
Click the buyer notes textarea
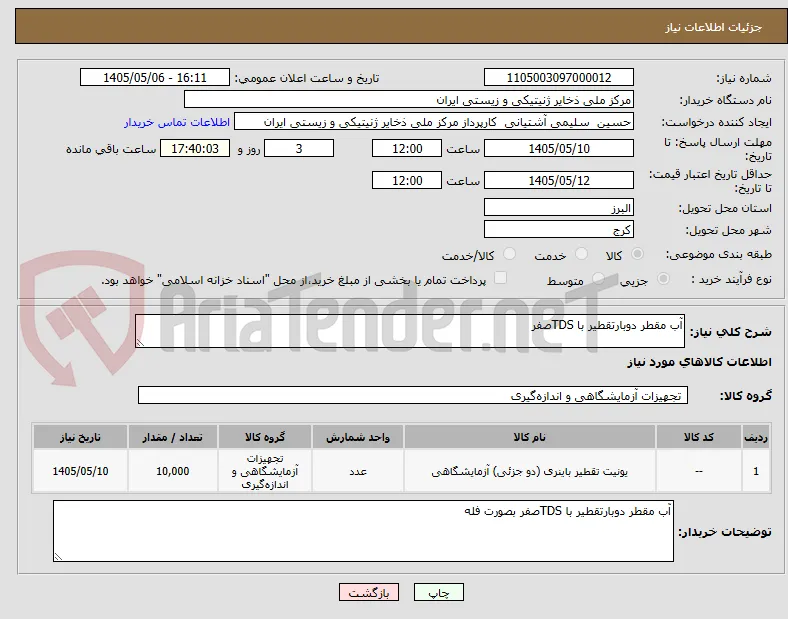point(363,531)
